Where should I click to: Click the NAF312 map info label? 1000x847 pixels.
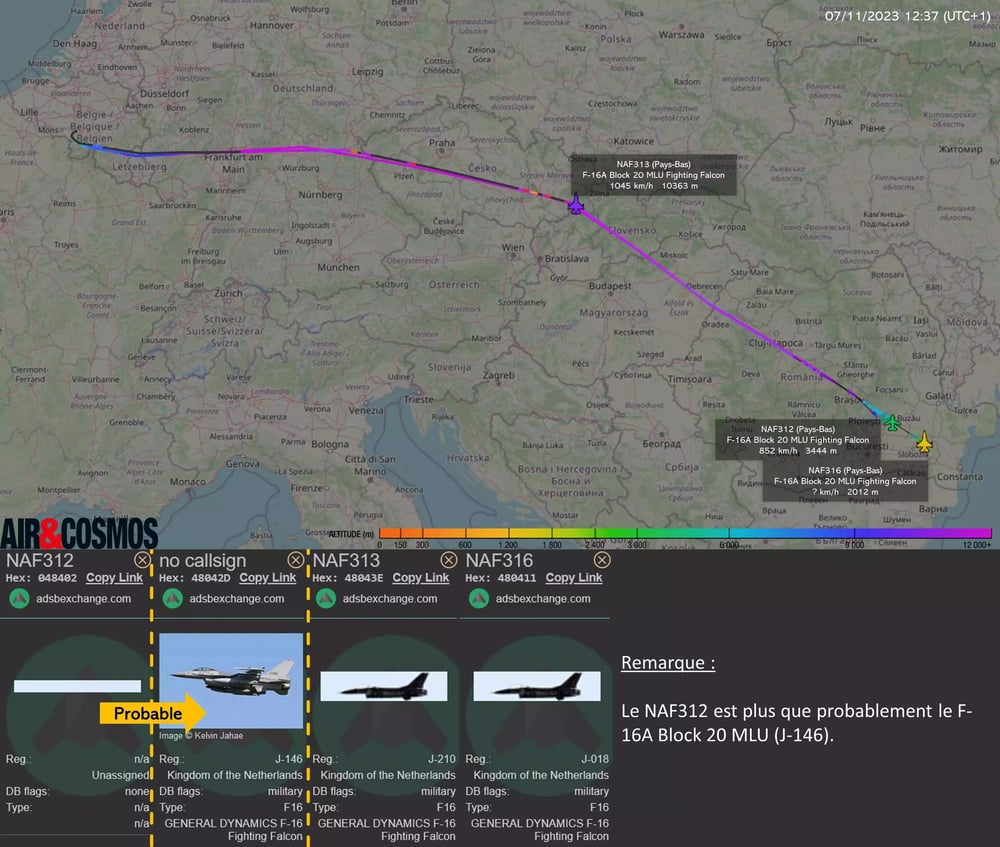click(798, 439)
